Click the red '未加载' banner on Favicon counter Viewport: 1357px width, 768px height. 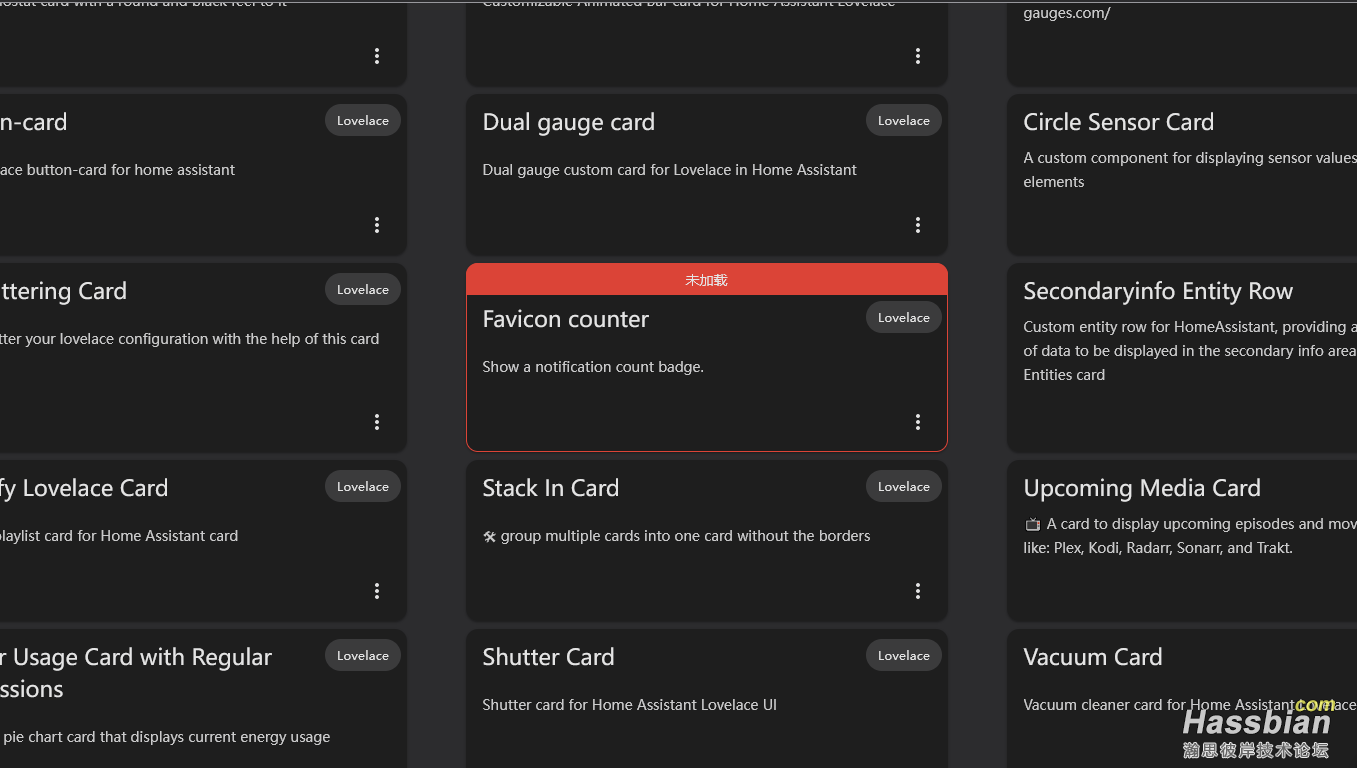(706, 279)
